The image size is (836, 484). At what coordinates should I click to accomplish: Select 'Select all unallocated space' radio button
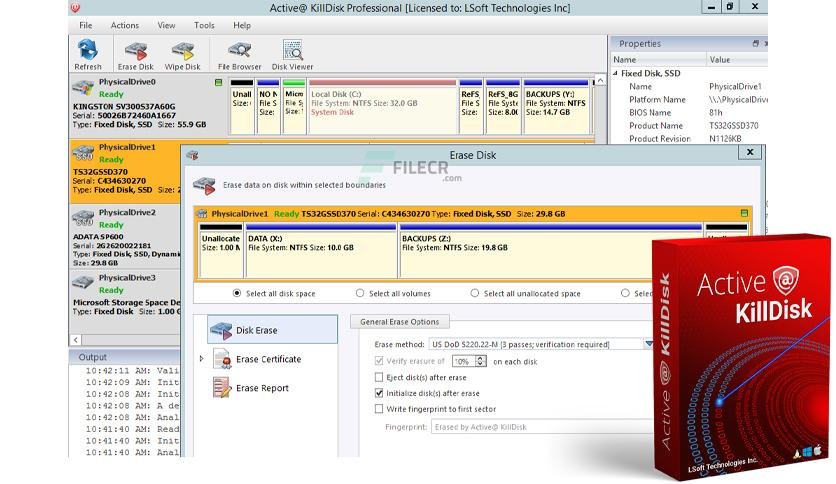[475, 293]
